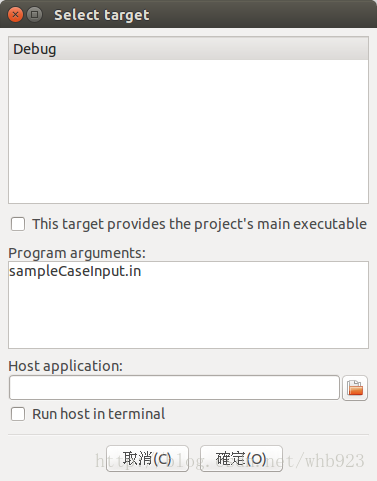Screen dimensions: 377x481
Task: Click the Host application label
Action: click(x=65, y=366)
